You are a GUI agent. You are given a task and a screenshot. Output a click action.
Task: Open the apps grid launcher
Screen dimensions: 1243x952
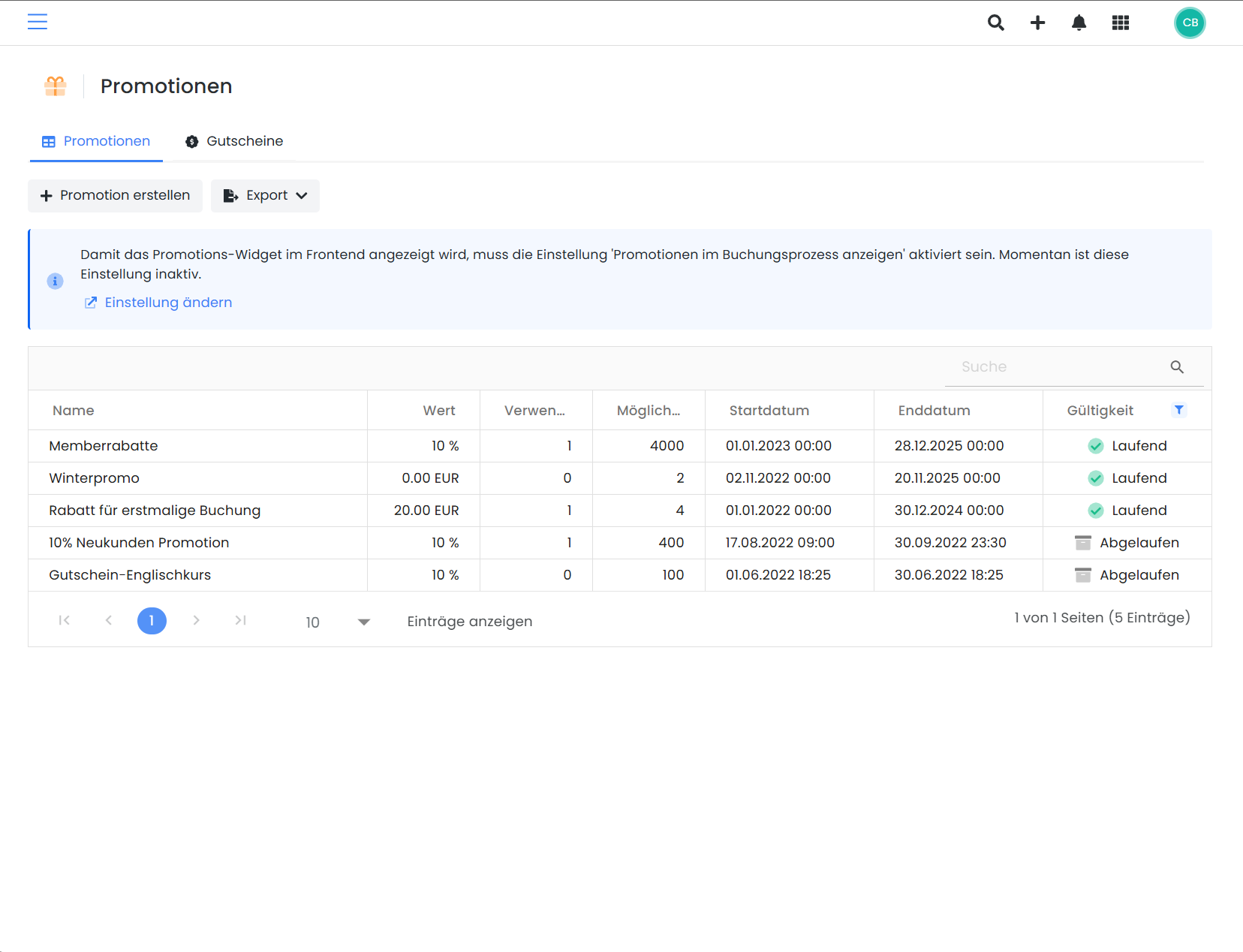pyautogui.click(x=1121, y=23)
